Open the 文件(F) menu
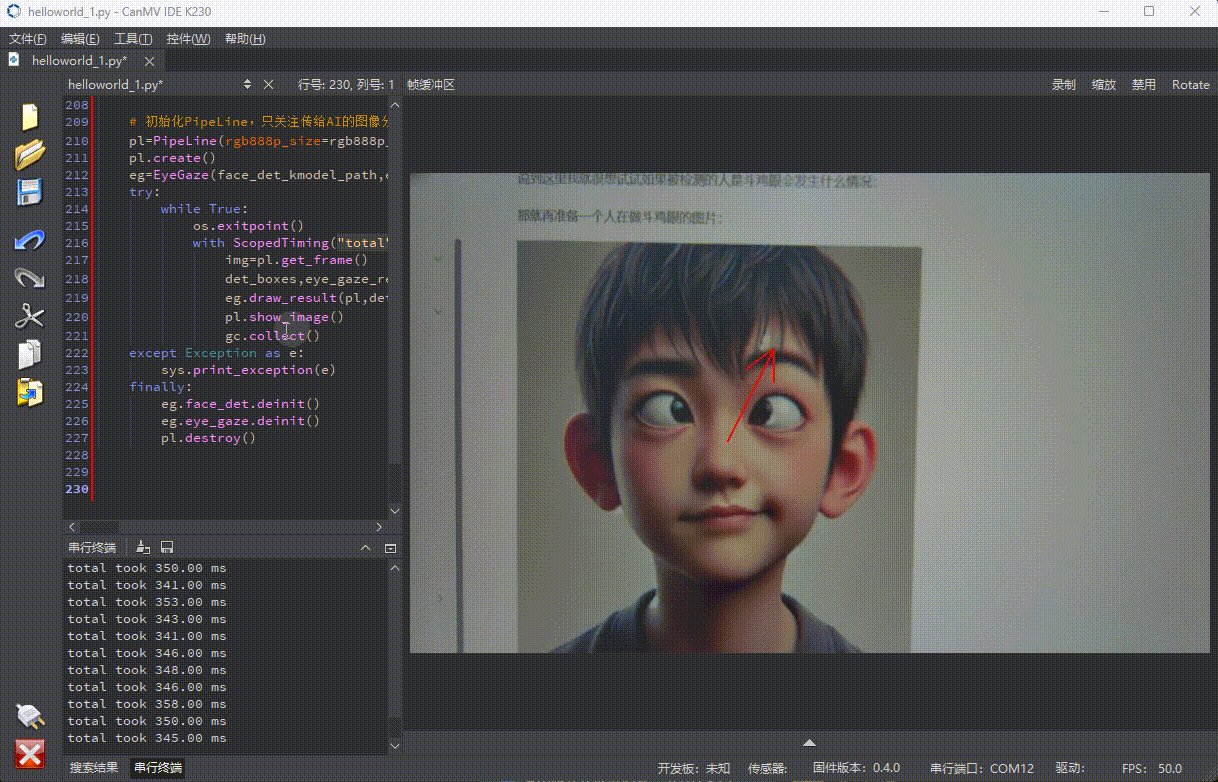The image size is (1218, 782). point(28,39)
